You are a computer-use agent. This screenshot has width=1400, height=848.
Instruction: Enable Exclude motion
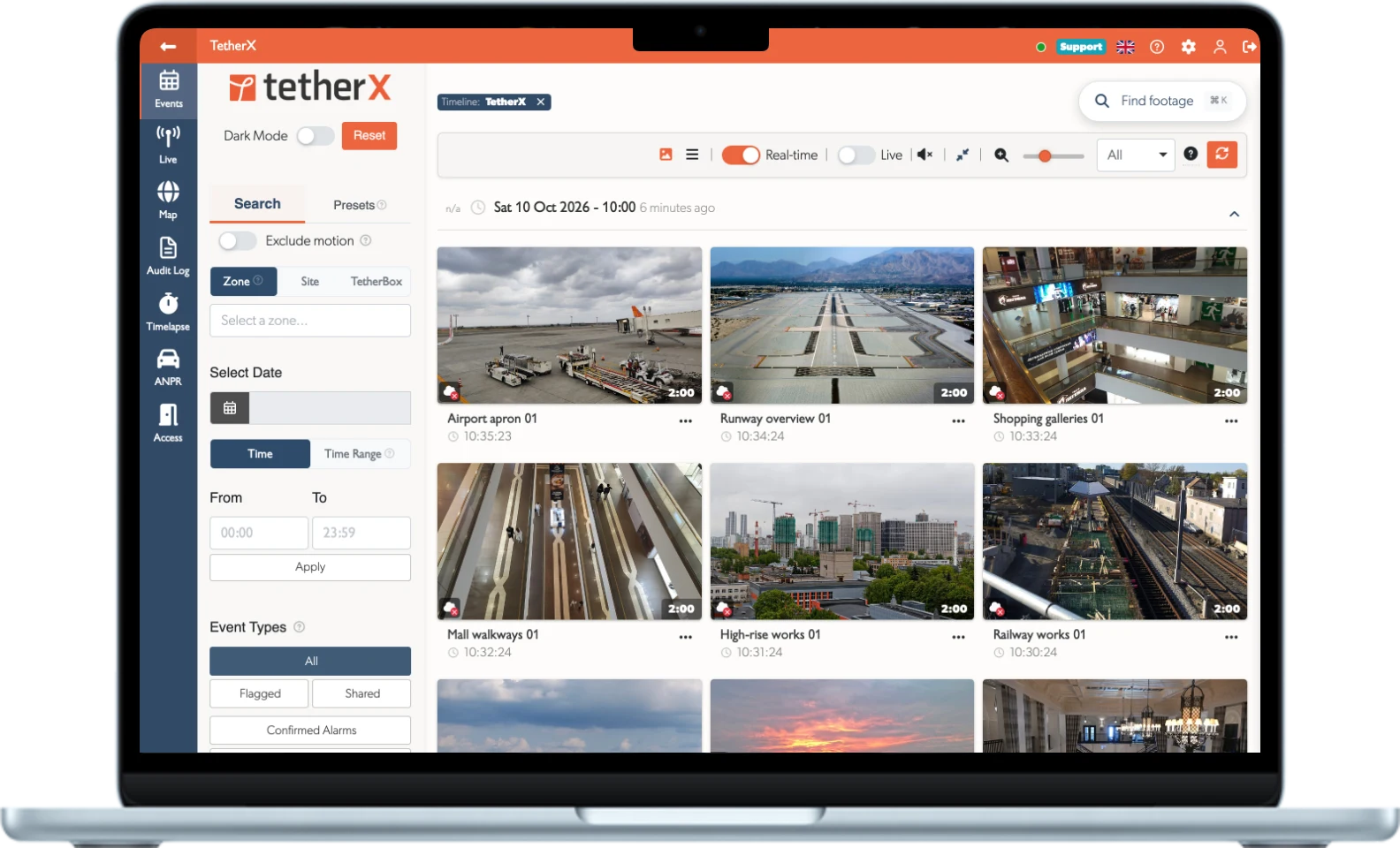tap(238, 241)
